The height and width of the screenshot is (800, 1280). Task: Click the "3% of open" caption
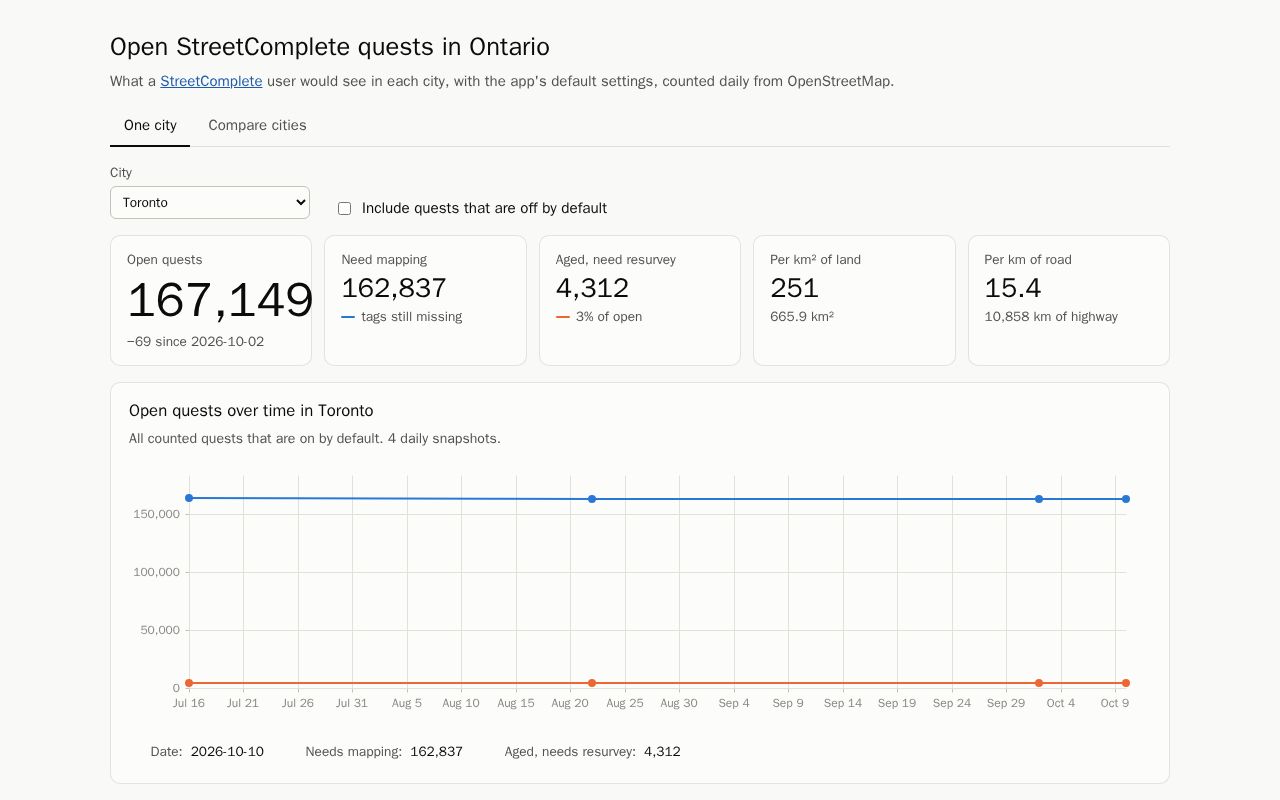pos(609,317)
